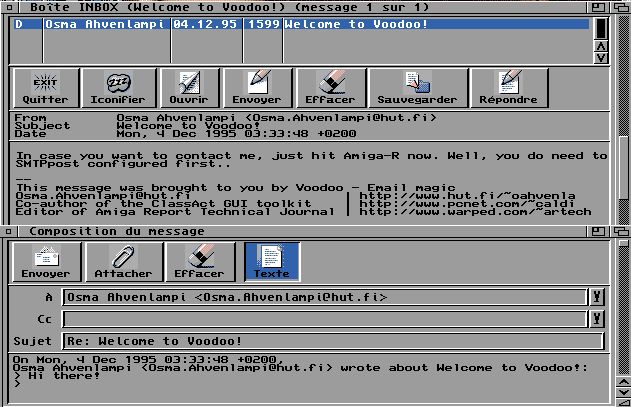Attach a file using Attacher
This screenshot has height=407, width=631.
point(124,262)
